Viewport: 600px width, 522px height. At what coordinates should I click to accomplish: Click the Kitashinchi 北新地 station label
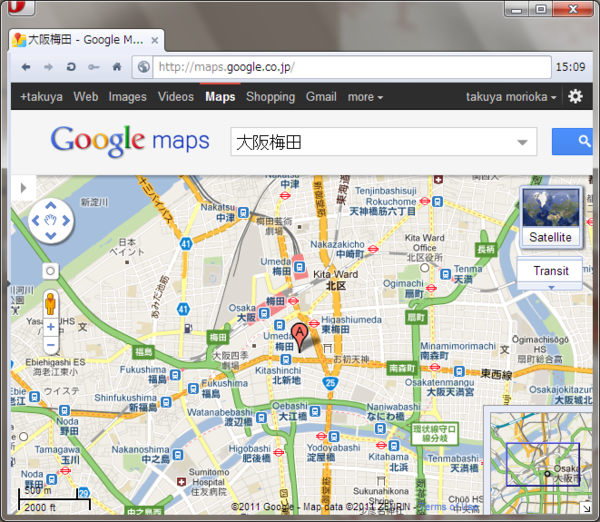[x=278, y=375]
